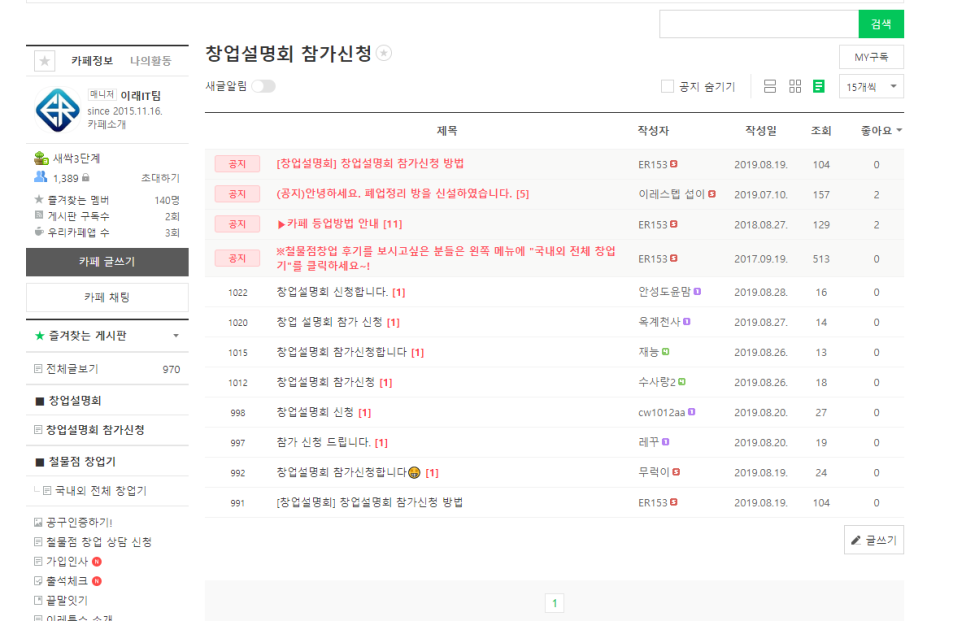Click author 안성도윤맘
Screen dimensions: 966x621
coord(665,292)
